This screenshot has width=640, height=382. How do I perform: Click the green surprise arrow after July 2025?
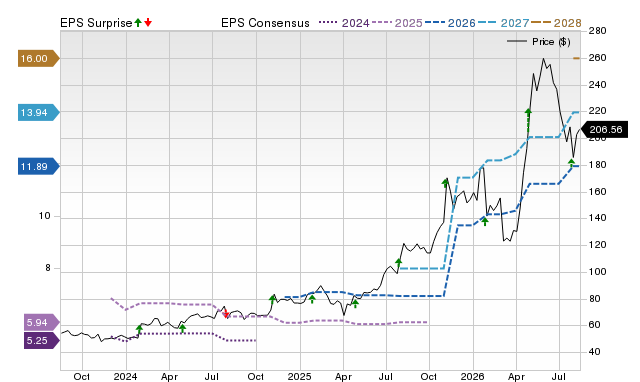pyautogui.click(x=399, y=263)
